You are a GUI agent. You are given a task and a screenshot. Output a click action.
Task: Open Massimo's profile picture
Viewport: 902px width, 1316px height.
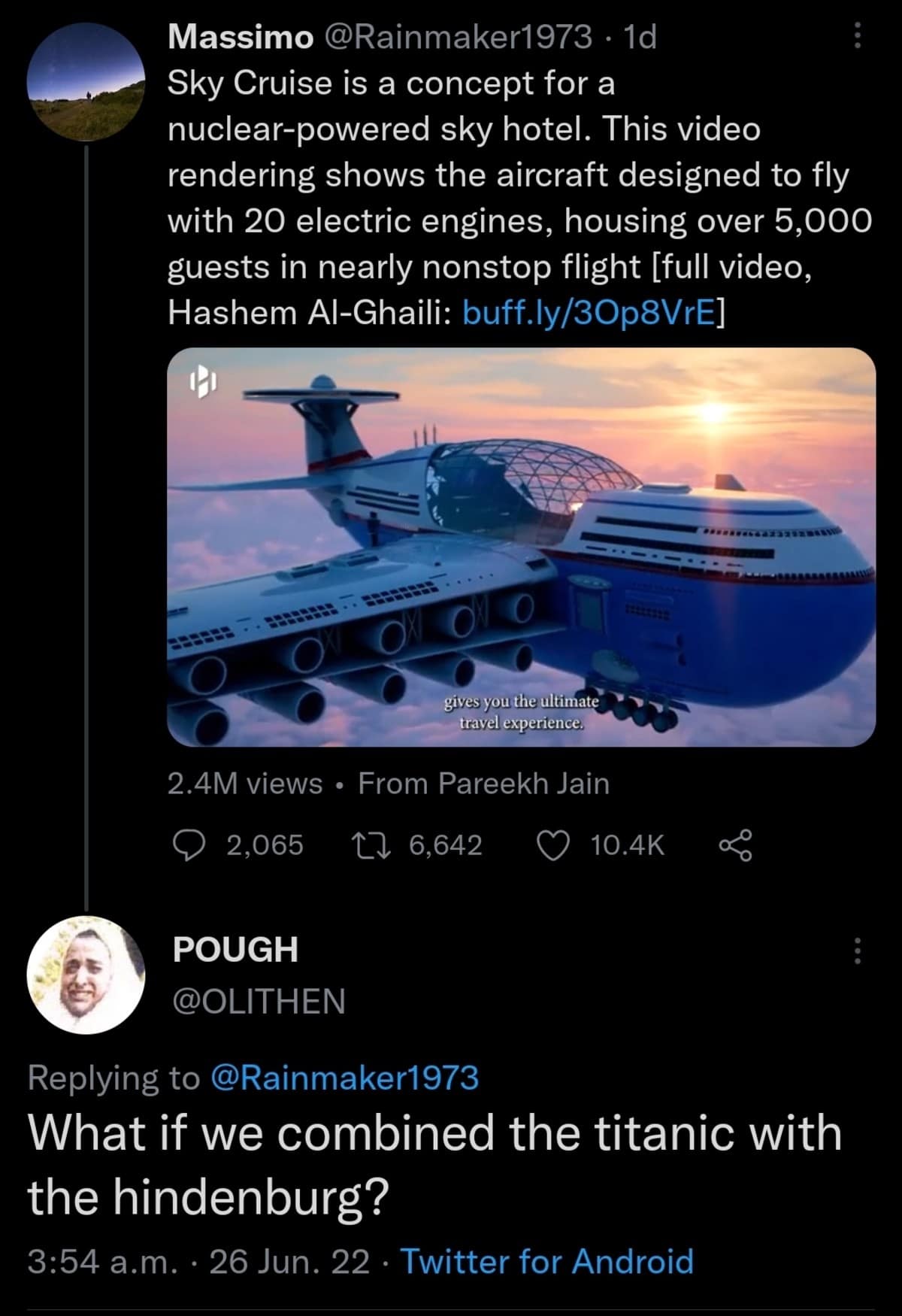(x=86, y=81)
